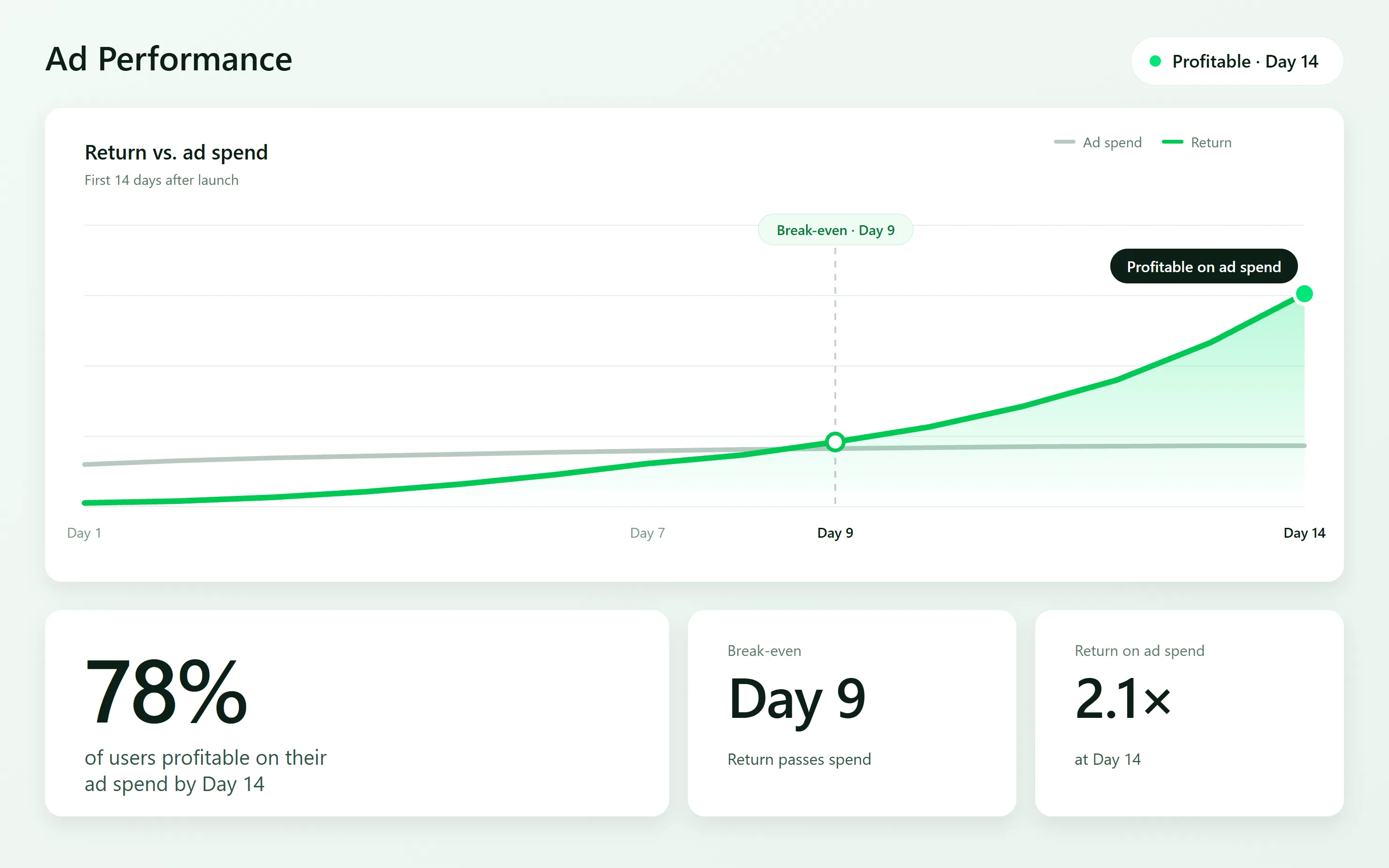Open the 78% users profitable card
1389x868 pixels.
pyautogui.click(x=357, y=713)
